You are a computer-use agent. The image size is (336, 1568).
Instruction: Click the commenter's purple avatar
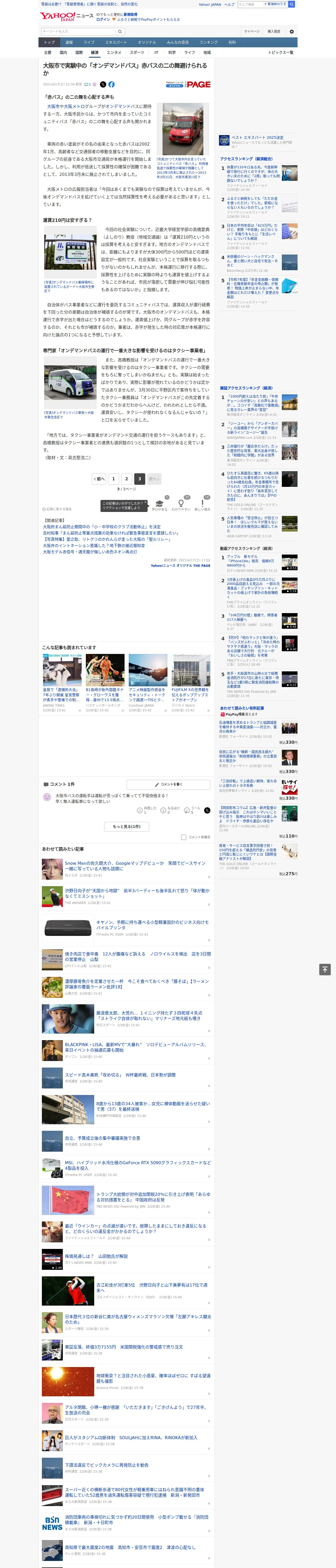(x=47, y=797)
